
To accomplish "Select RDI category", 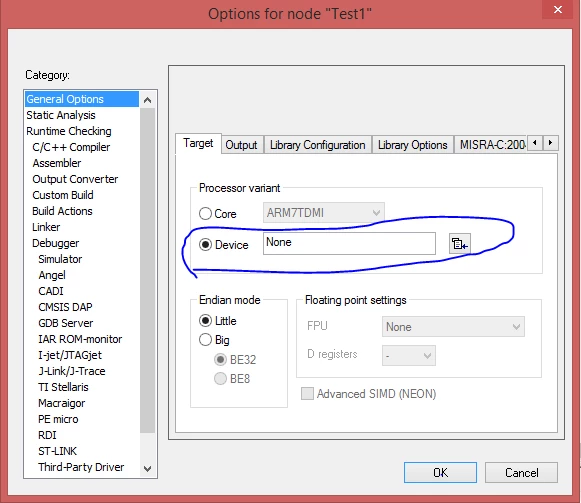I will [x=47, y=435].
